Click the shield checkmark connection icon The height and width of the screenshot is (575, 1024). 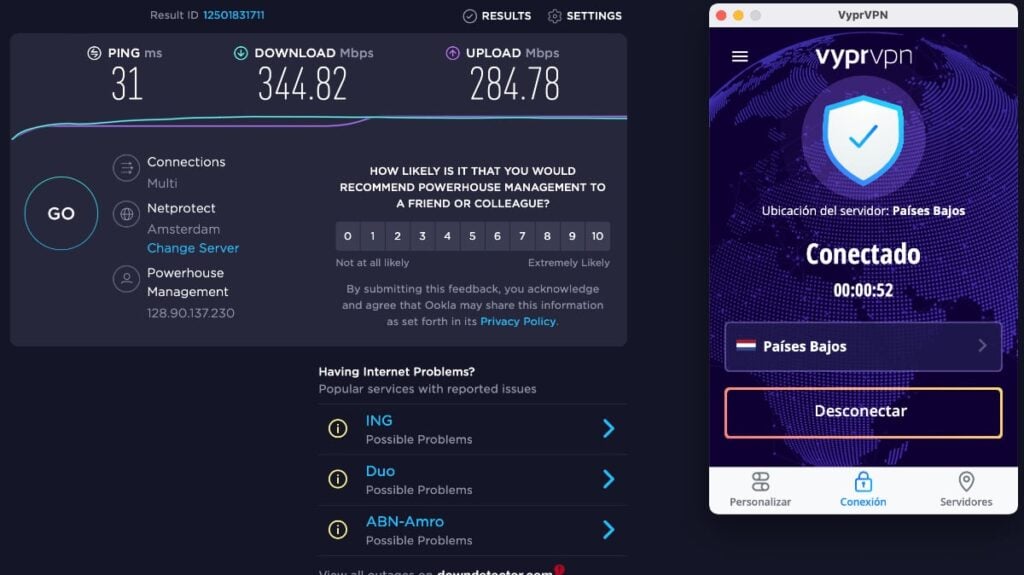(863, 139)
